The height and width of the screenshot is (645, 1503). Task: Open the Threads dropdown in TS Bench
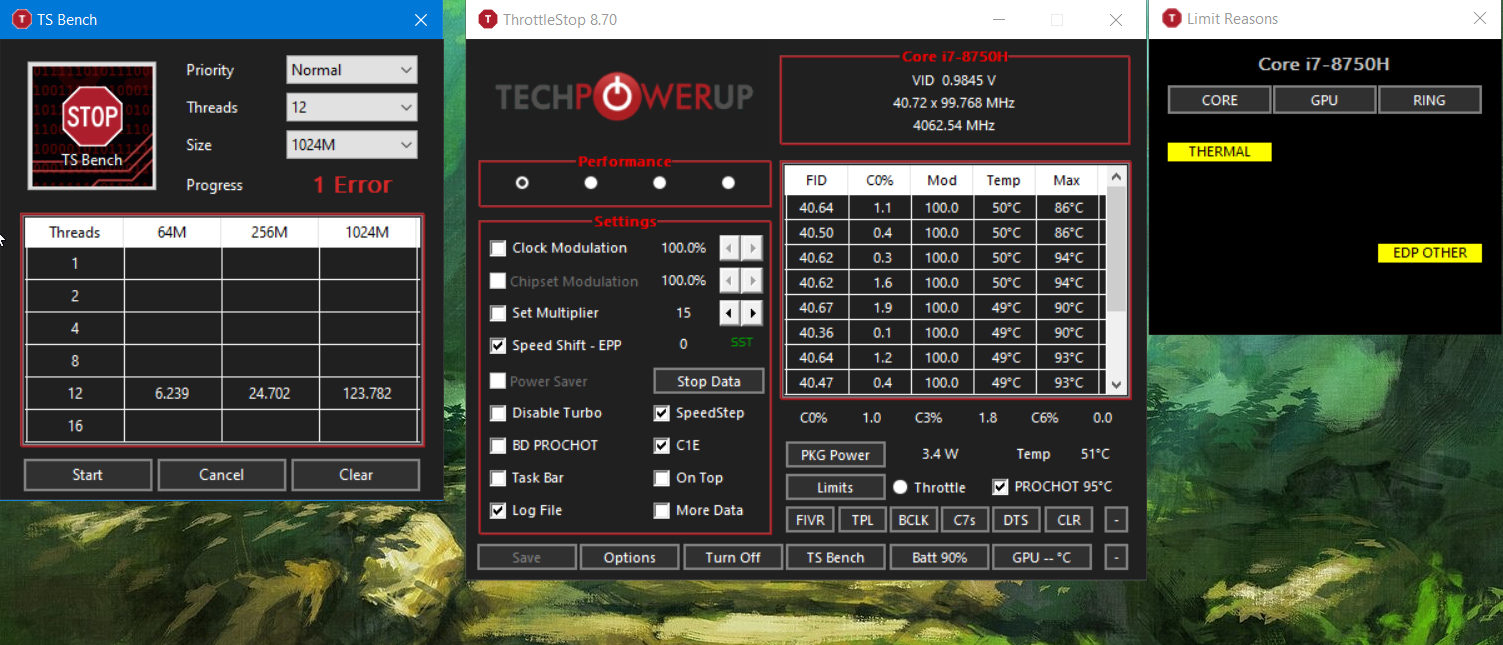(x=352, y=107)
